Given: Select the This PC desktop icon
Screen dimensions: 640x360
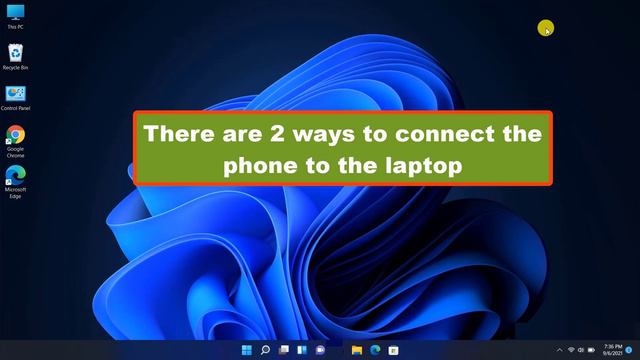Looking at the screenshot, I should [16, 17].
